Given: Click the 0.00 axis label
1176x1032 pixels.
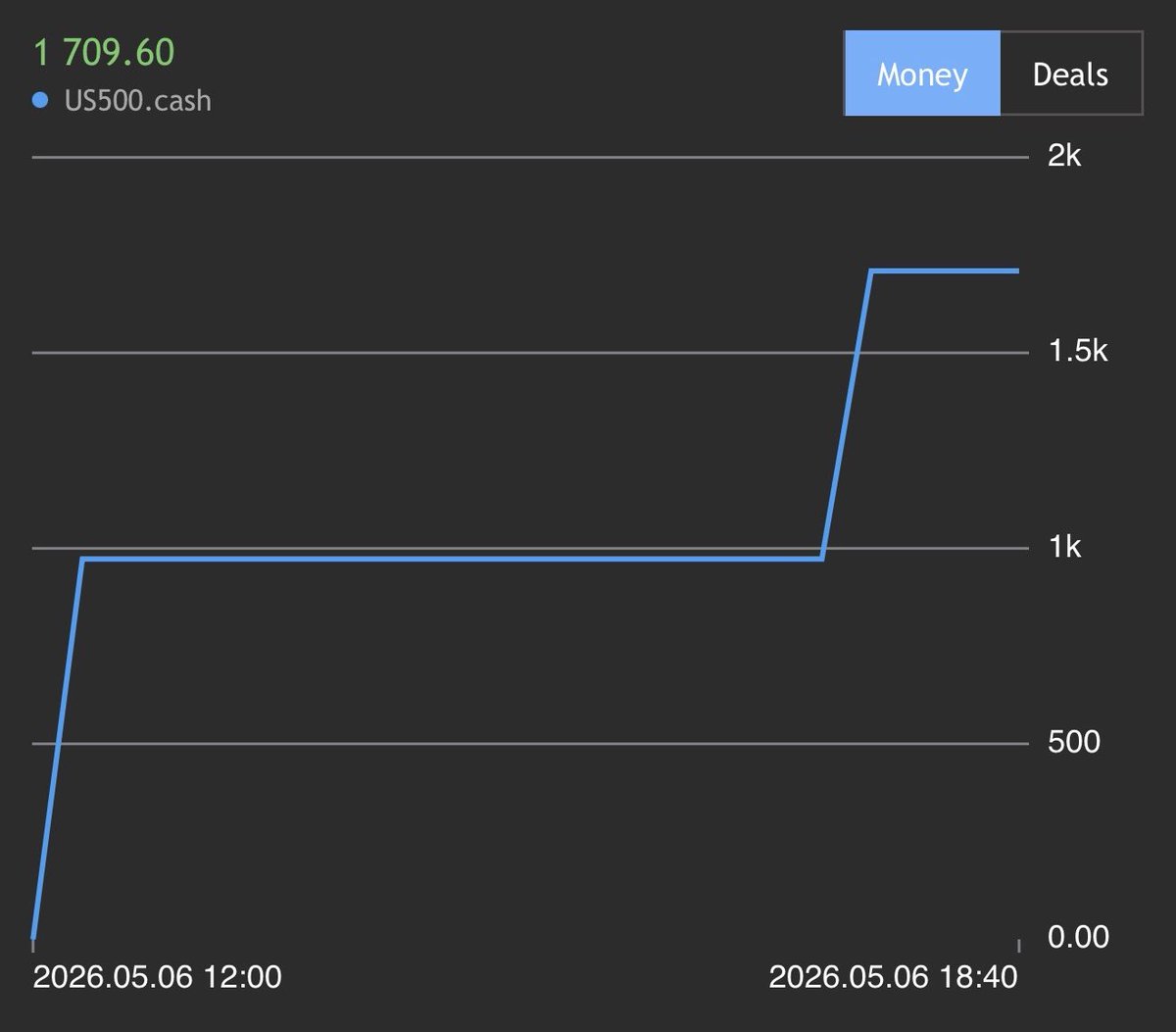Looking at the screenshot, I should point(1078,937).
